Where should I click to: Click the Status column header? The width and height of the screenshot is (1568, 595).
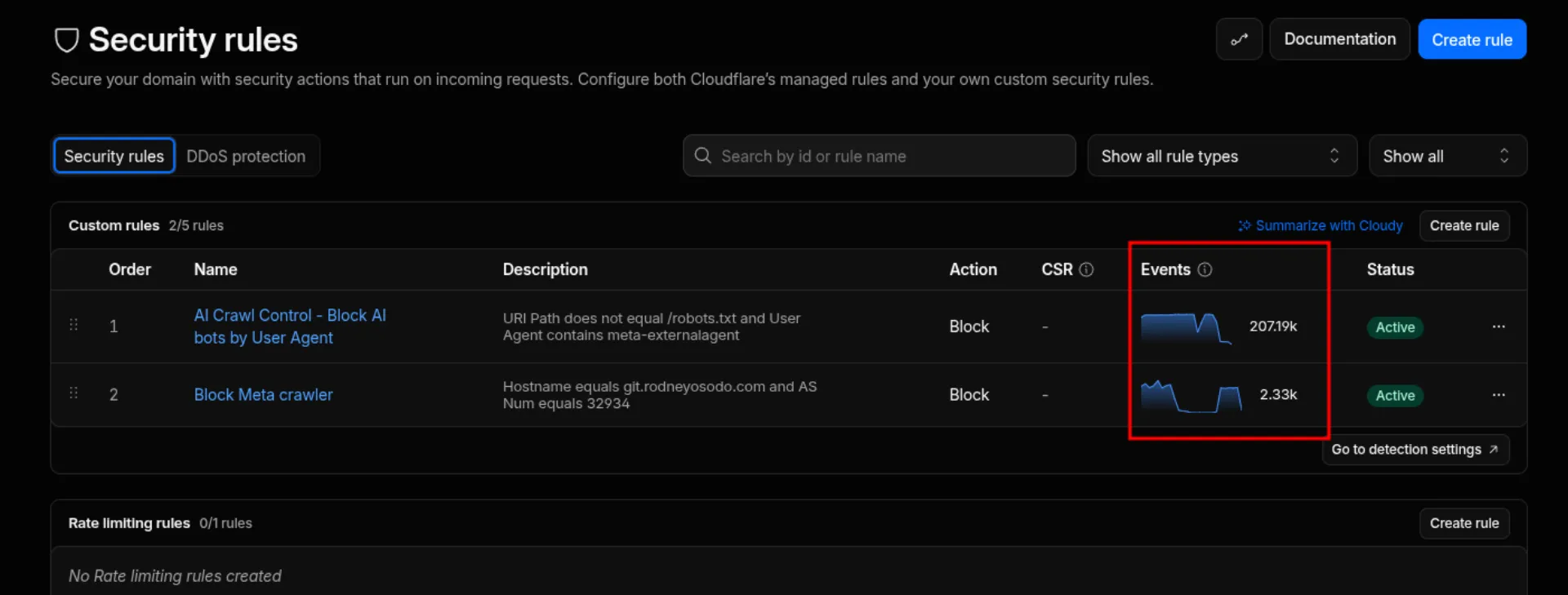(1390, 269)
